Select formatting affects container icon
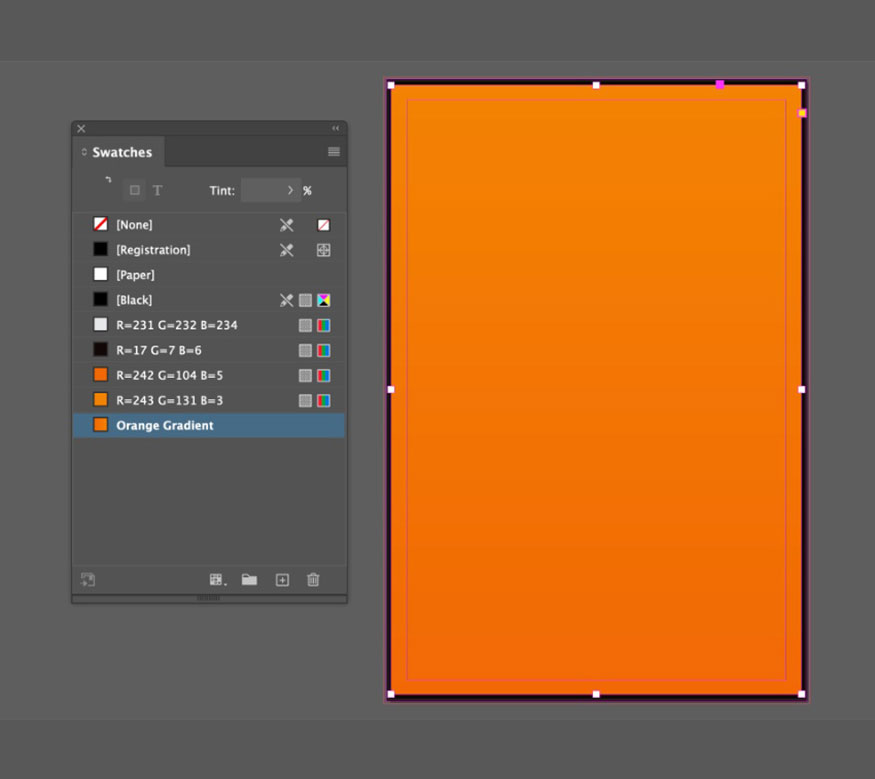Viewport: 875px width, 779px height. pyautogui.click(x=134, y=190)
